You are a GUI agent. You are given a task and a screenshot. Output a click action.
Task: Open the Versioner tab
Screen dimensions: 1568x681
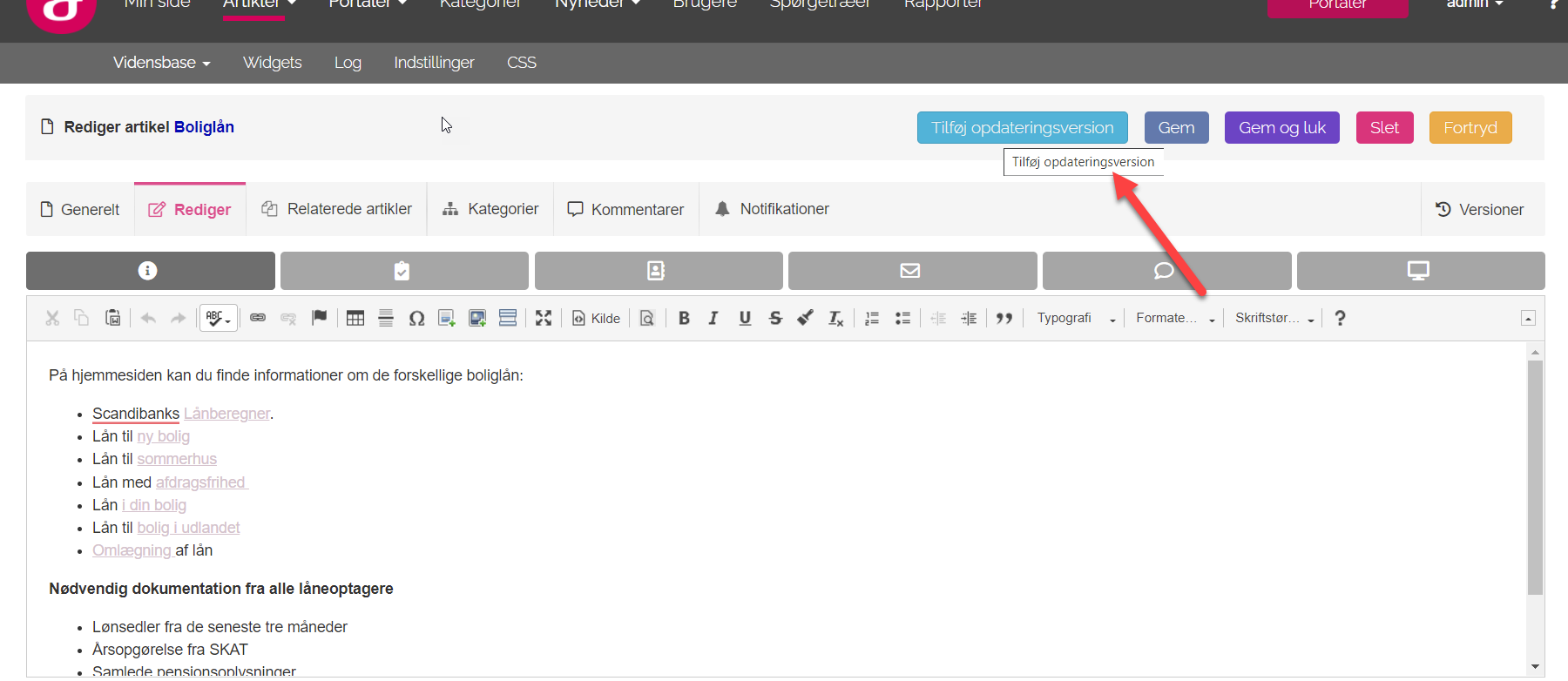1479,210
